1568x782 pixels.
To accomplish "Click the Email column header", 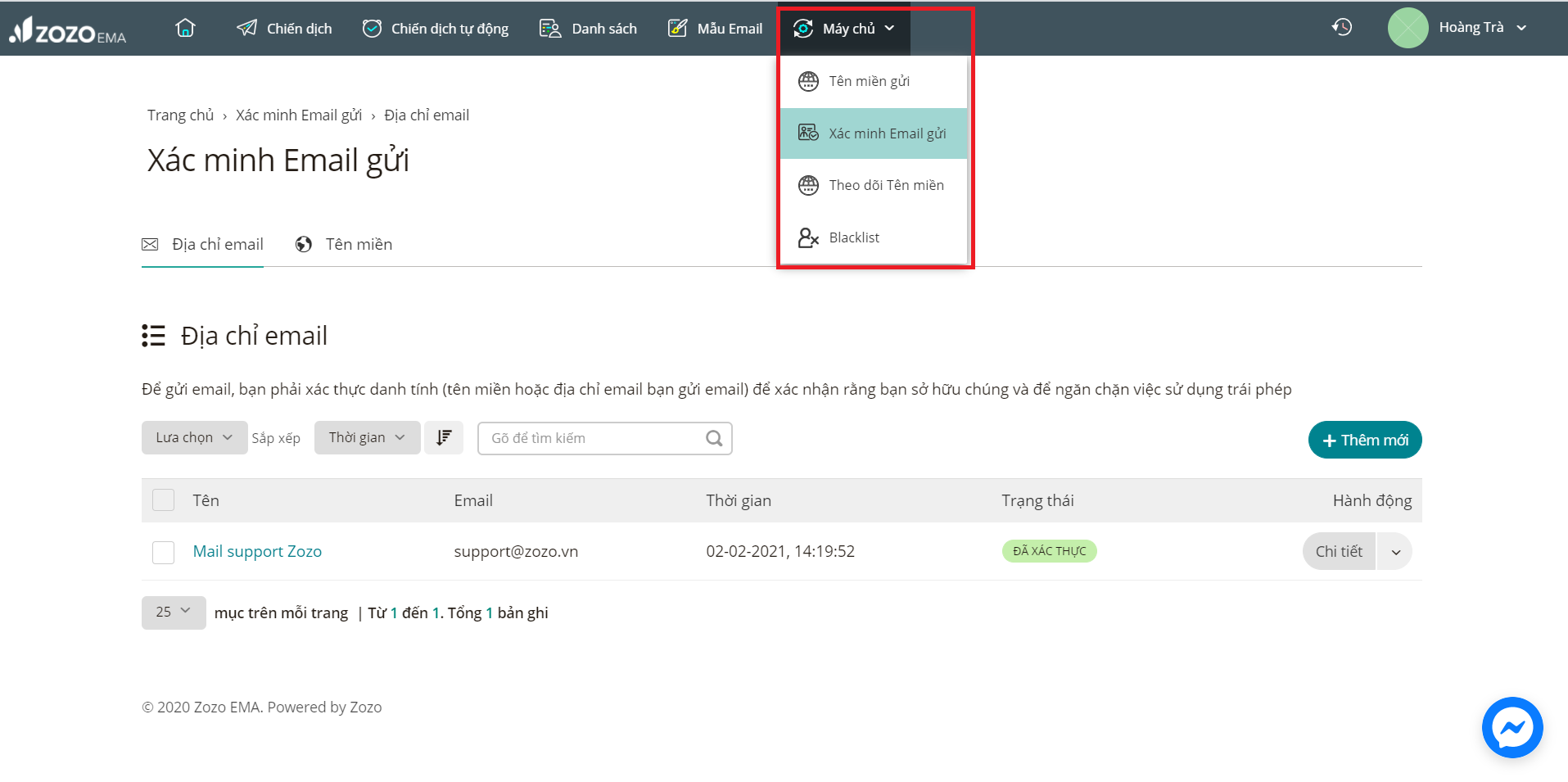I will coord(473,500).
